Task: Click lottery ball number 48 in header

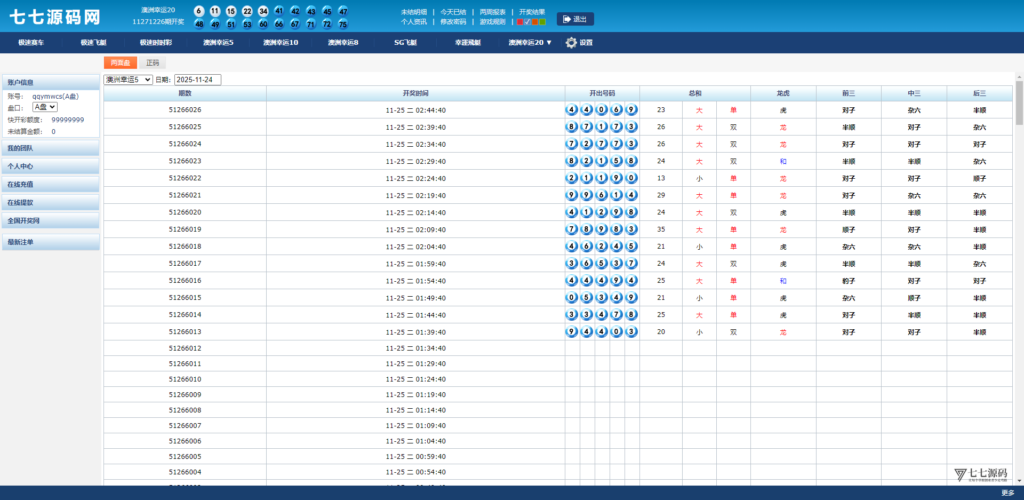Action: click(200, 24)
